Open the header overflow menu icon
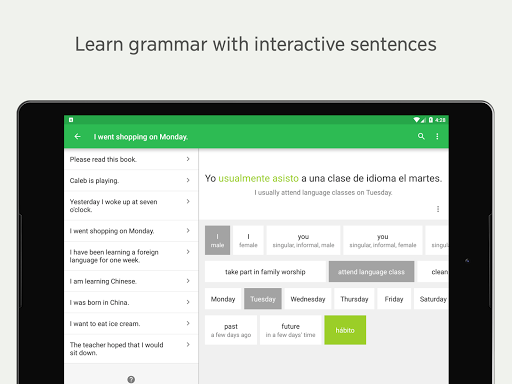 pos(437,136)
